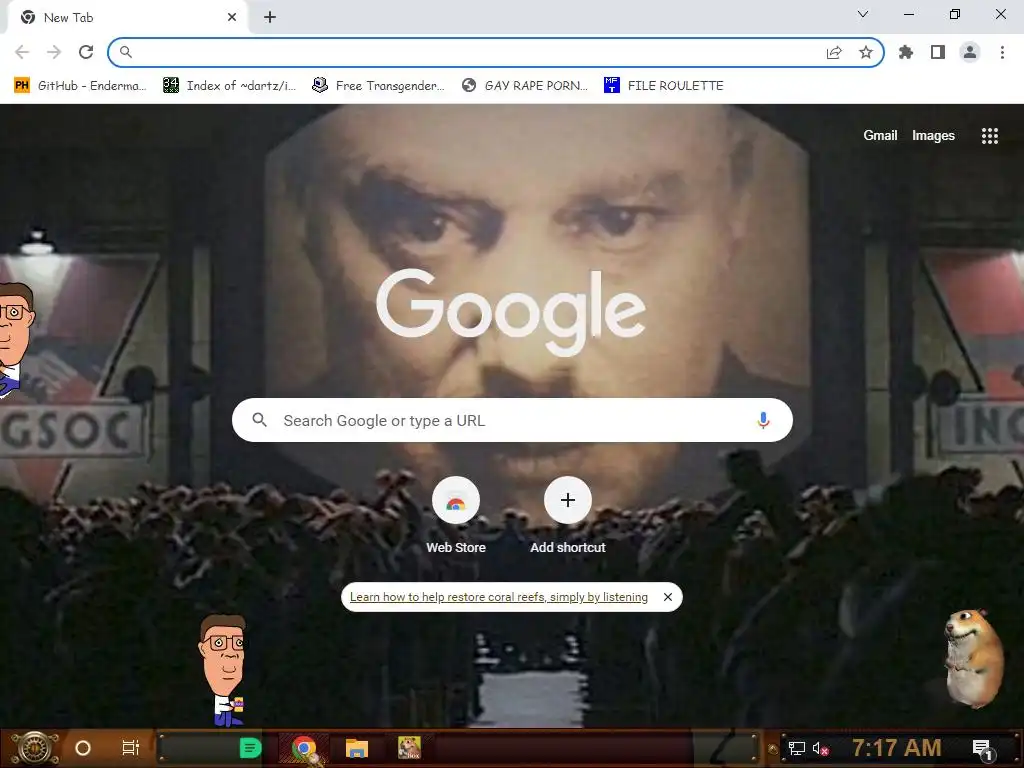Click the Cortana circle icon on taskbar
Viewport: 1024px width, 768px height.
tap(83, 748)
